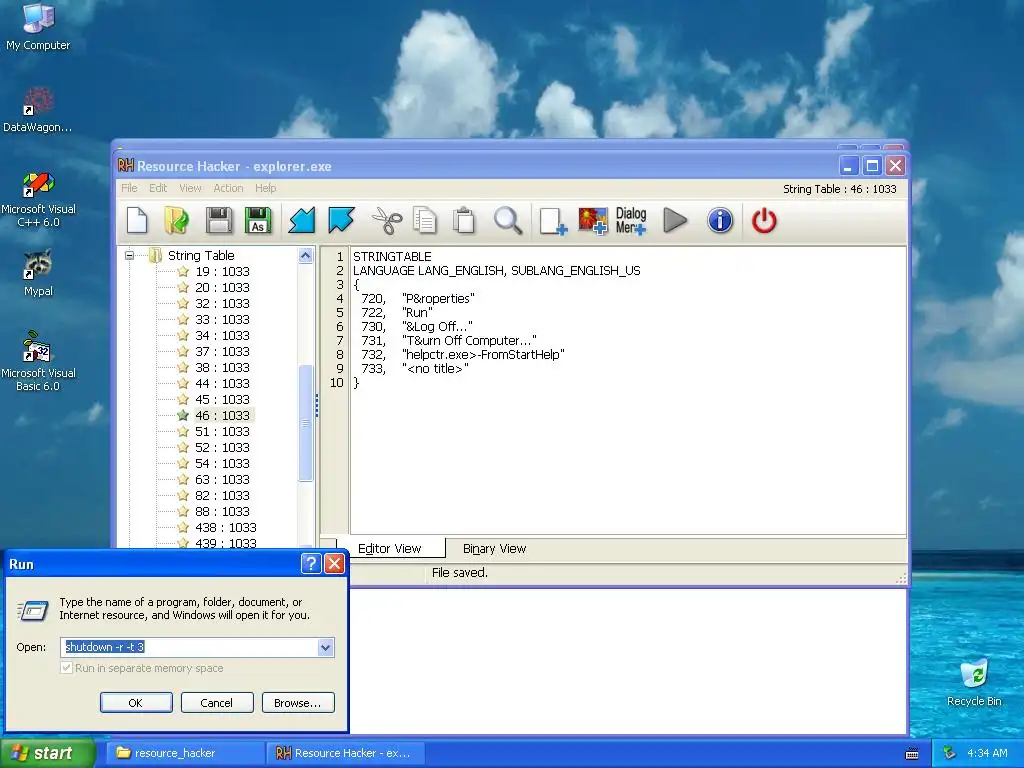
Task: Open a file with the folder icon
Action: pos(176,220)
